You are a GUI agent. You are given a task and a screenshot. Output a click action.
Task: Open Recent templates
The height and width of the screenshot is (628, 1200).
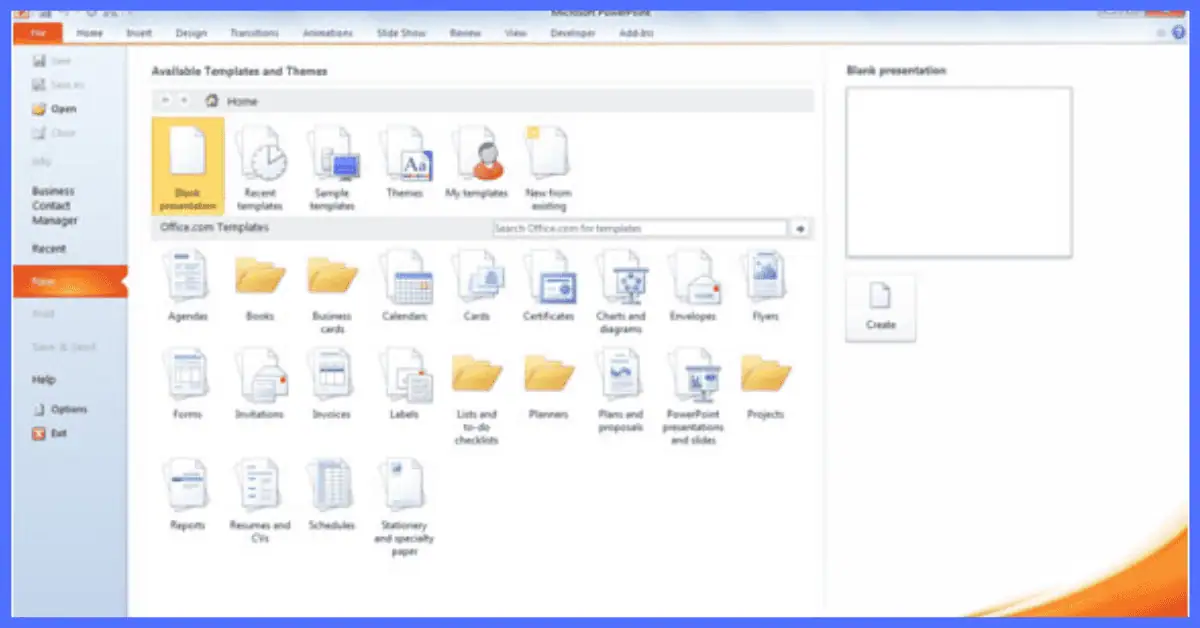point(260,167)
